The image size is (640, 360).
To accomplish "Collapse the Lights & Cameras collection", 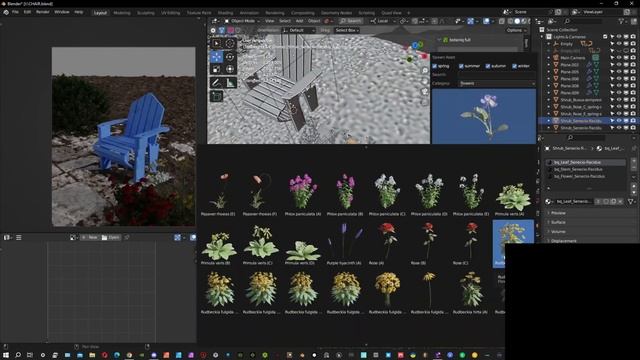I will click(x=543, y=37).
